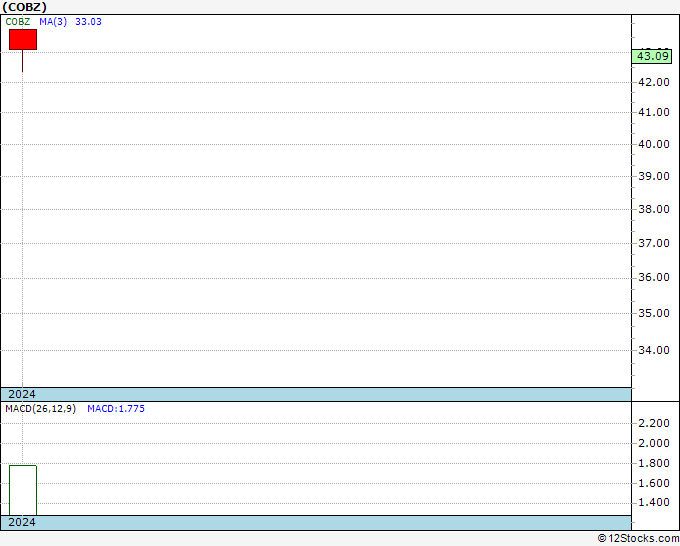Click the candlestick lower wick
The image size is (680, 546).
pos(23,61)
